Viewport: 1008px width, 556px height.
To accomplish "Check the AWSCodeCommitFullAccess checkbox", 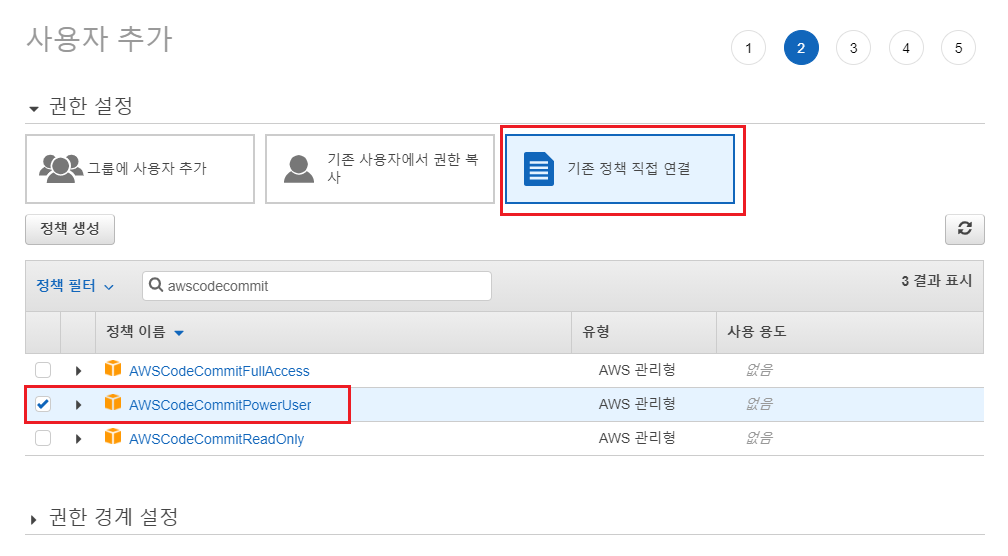I will tap(43, 370).
